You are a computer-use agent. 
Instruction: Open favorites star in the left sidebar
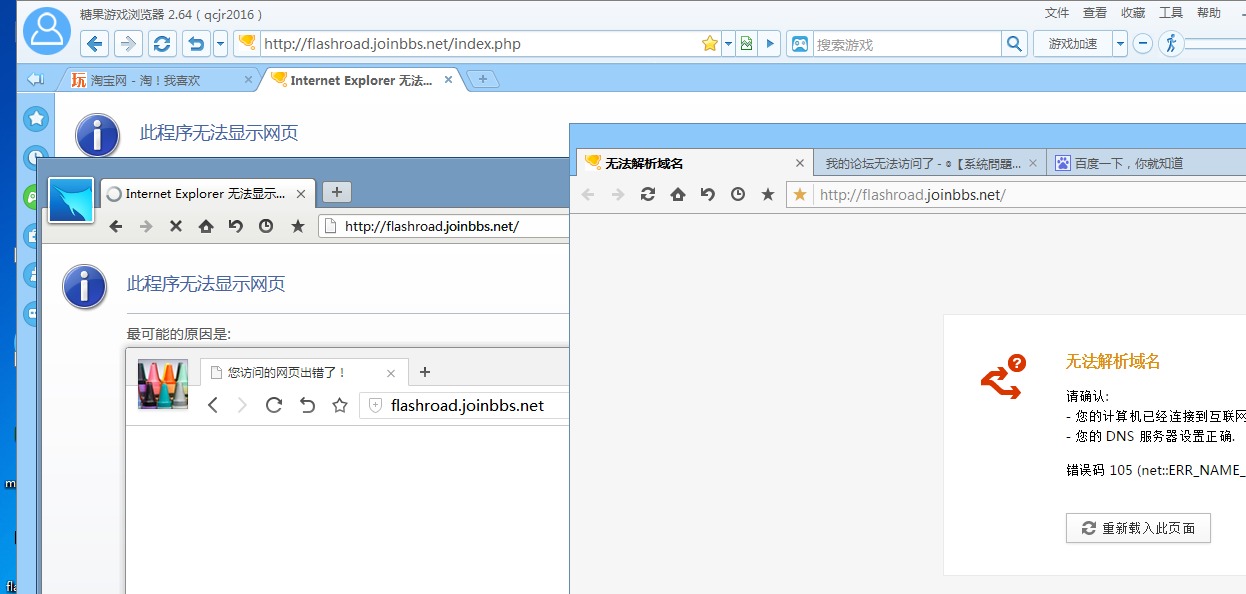[37, 119]
